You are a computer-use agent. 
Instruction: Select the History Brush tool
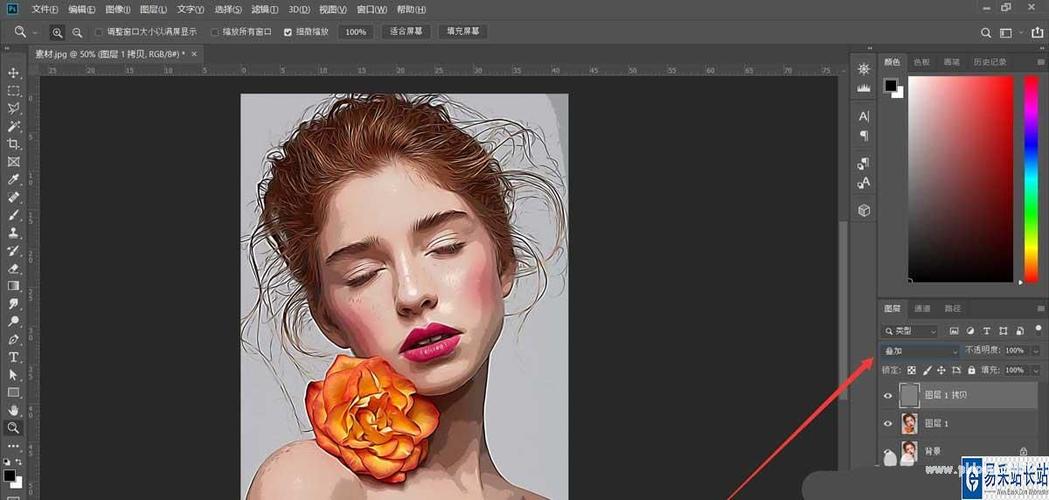click(x=13, y=250)
